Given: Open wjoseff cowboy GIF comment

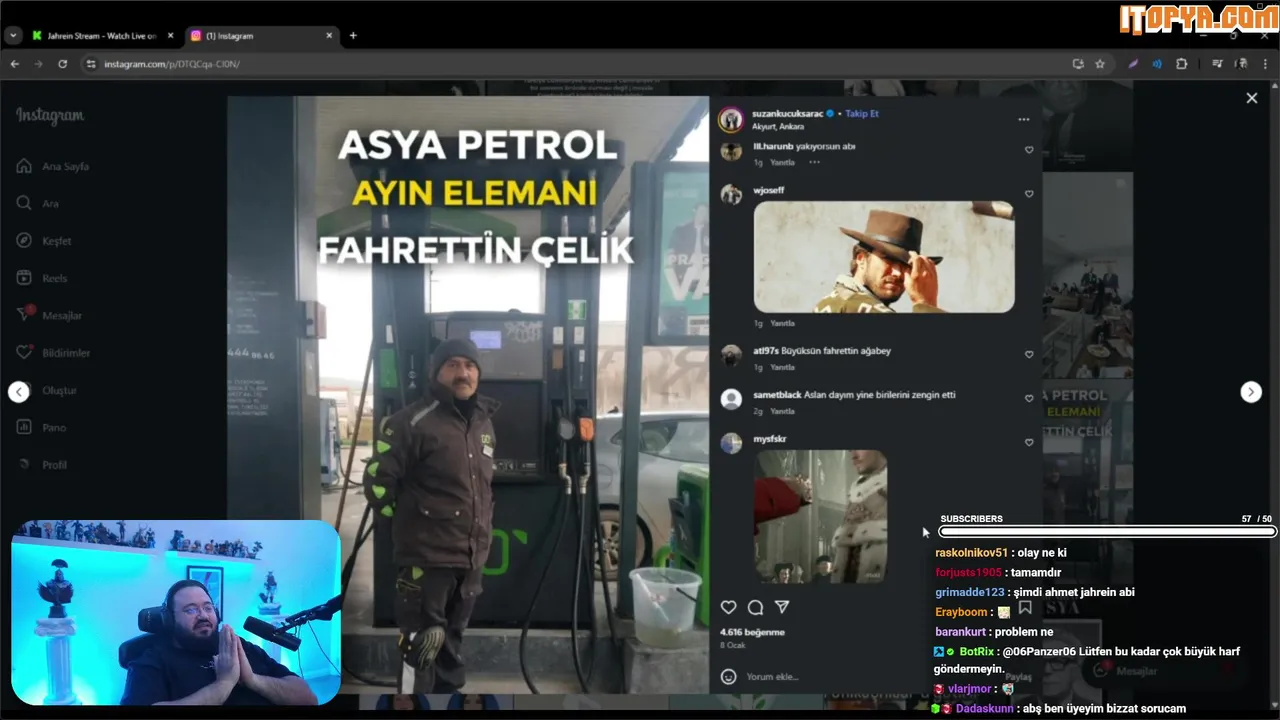Looking at the screenshot, I should [x=884, y=257].
